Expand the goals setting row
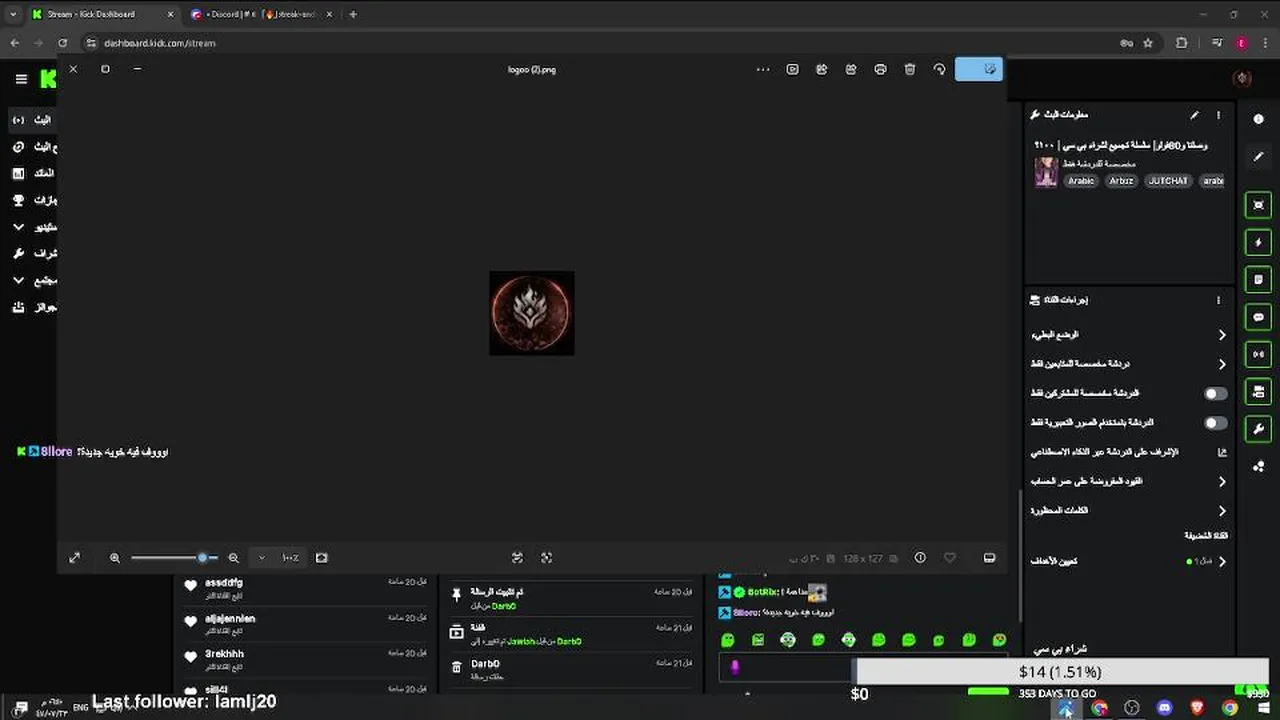 (x=1128, y=561)
